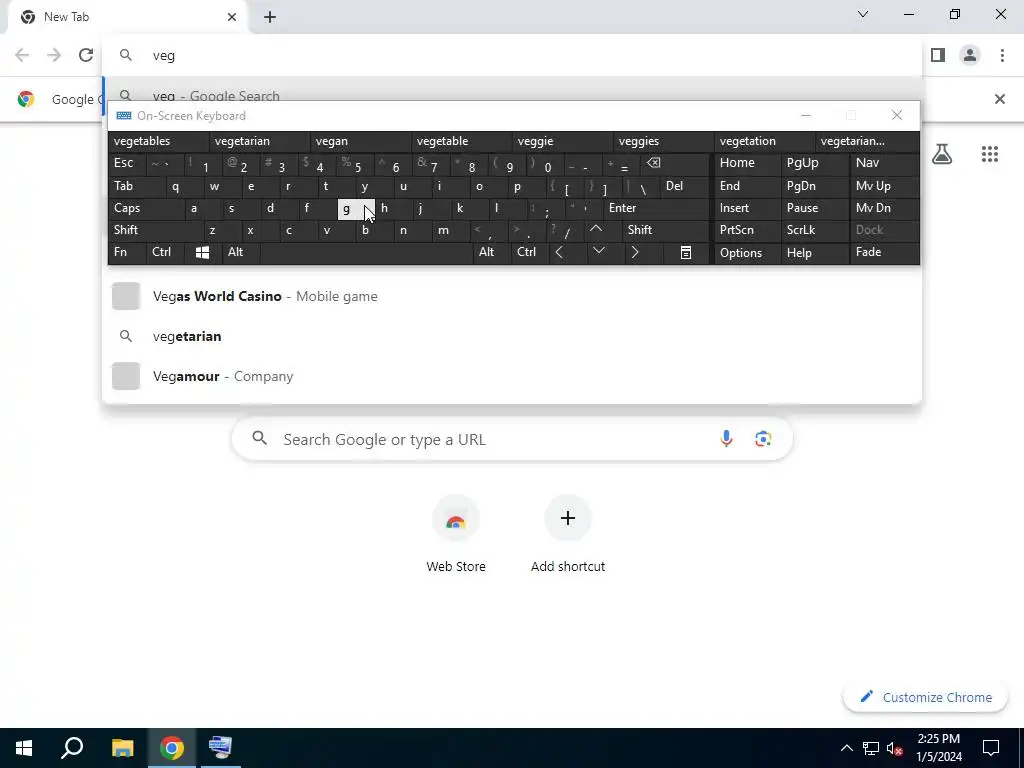Open the Chrome profile avatar

click(970, 56)
